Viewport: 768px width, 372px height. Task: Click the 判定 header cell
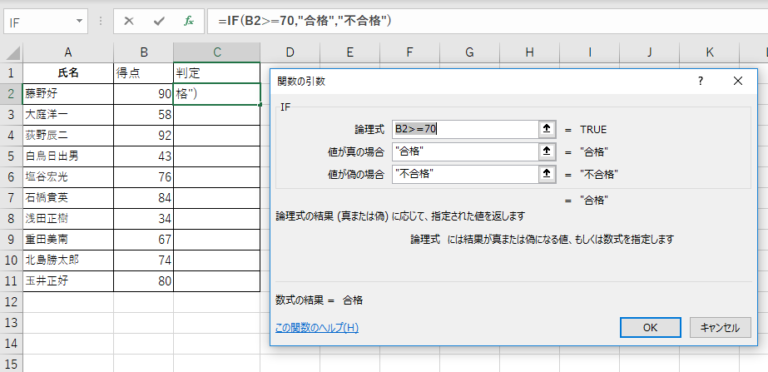(217, 73)
